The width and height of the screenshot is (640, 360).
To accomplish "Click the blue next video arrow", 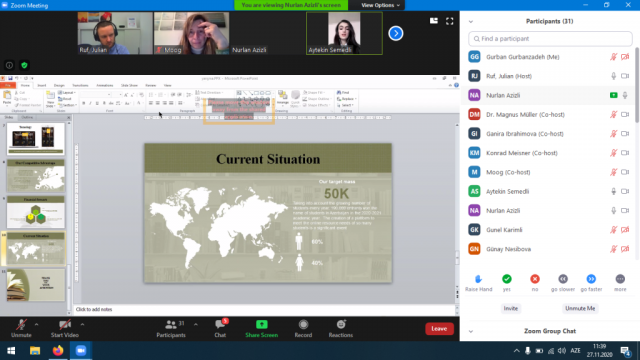I will click(x=396, y=33).
